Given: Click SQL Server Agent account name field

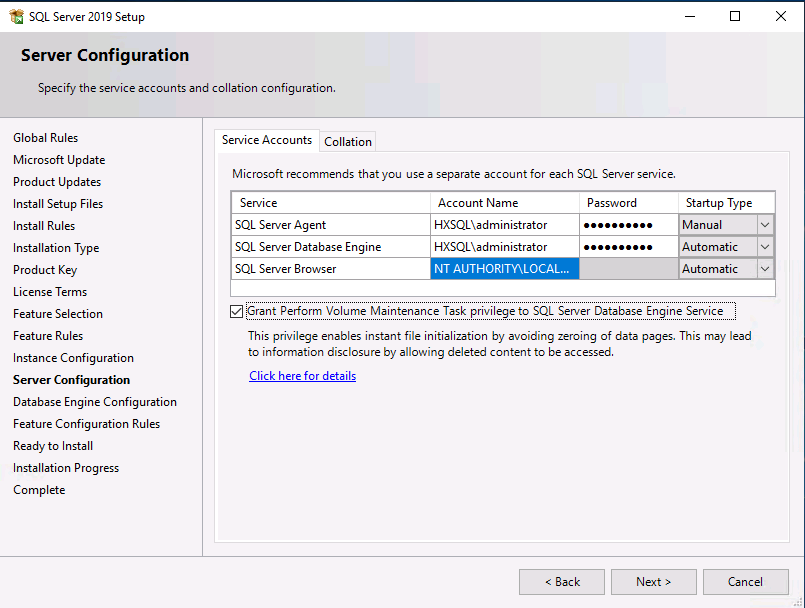Looking at the screenshot, I should click(x=504, y=225).
